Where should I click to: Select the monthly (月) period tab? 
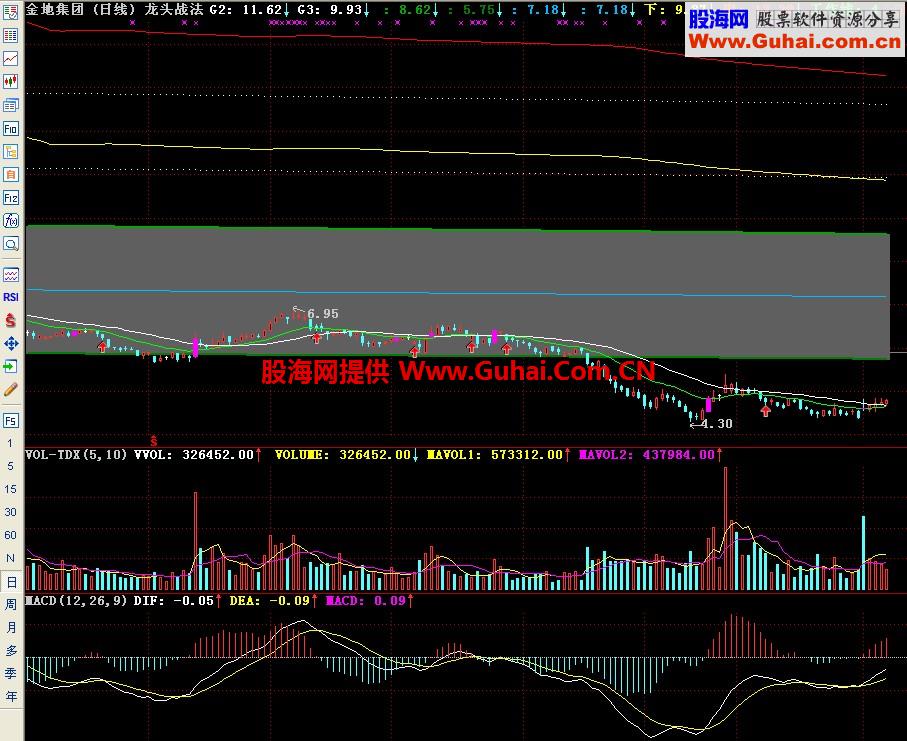tap(11, 627)
